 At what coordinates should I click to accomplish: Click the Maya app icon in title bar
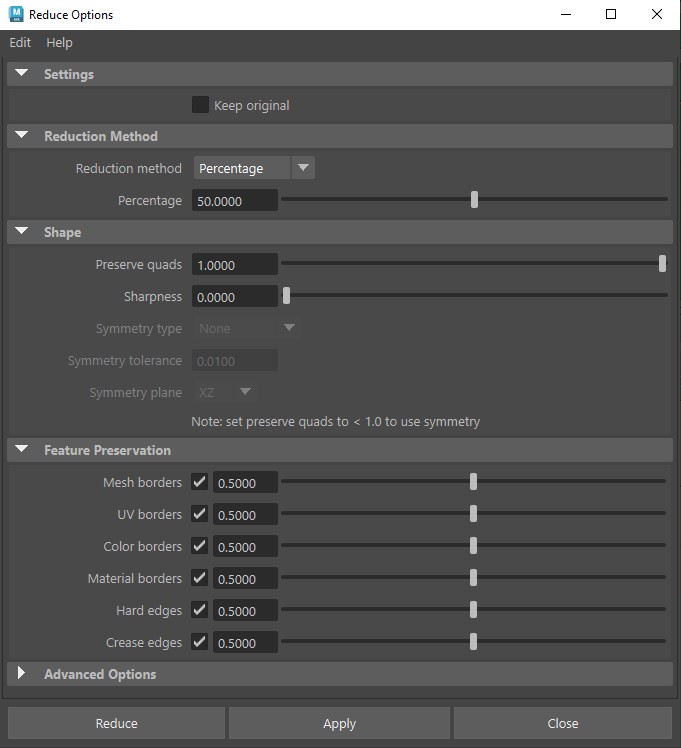[x=16, y=15]
